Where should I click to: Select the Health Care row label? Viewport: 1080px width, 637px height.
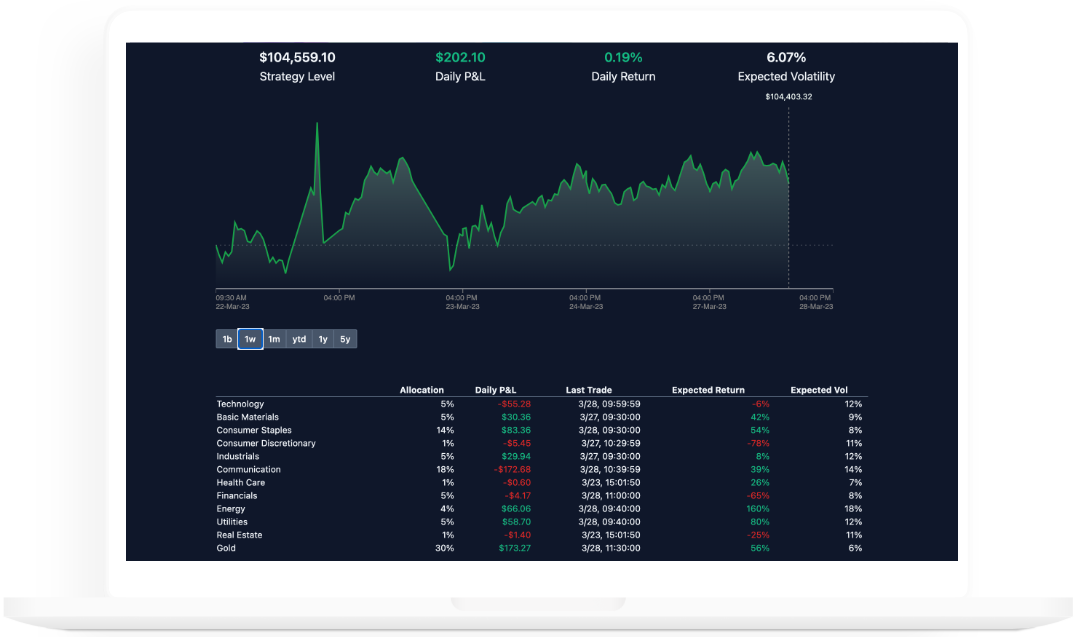(240, 483)
